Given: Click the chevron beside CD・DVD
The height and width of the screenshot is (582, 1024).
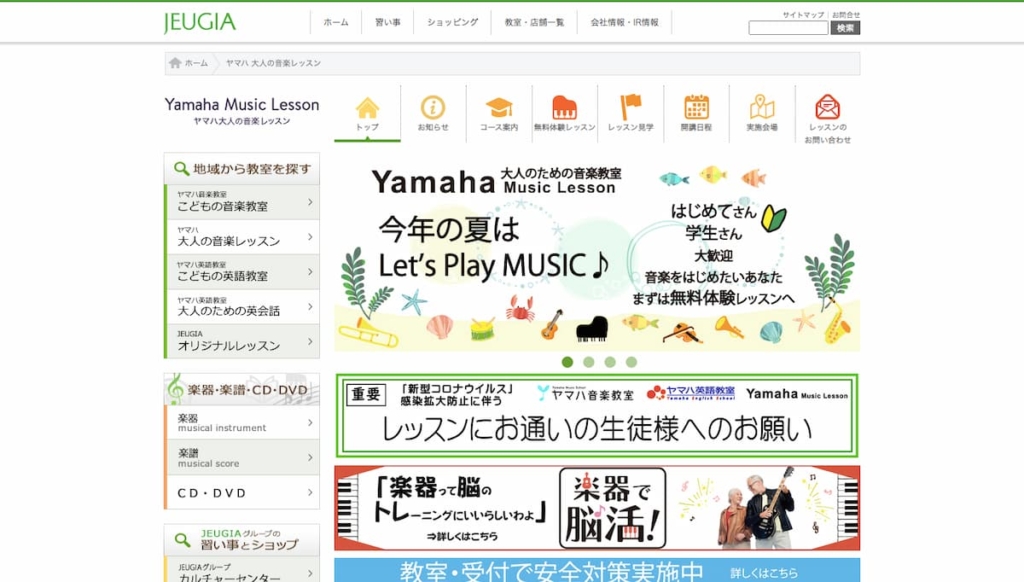Looking at the screenshot, I should pyautogui.click(x=310, y=493).
